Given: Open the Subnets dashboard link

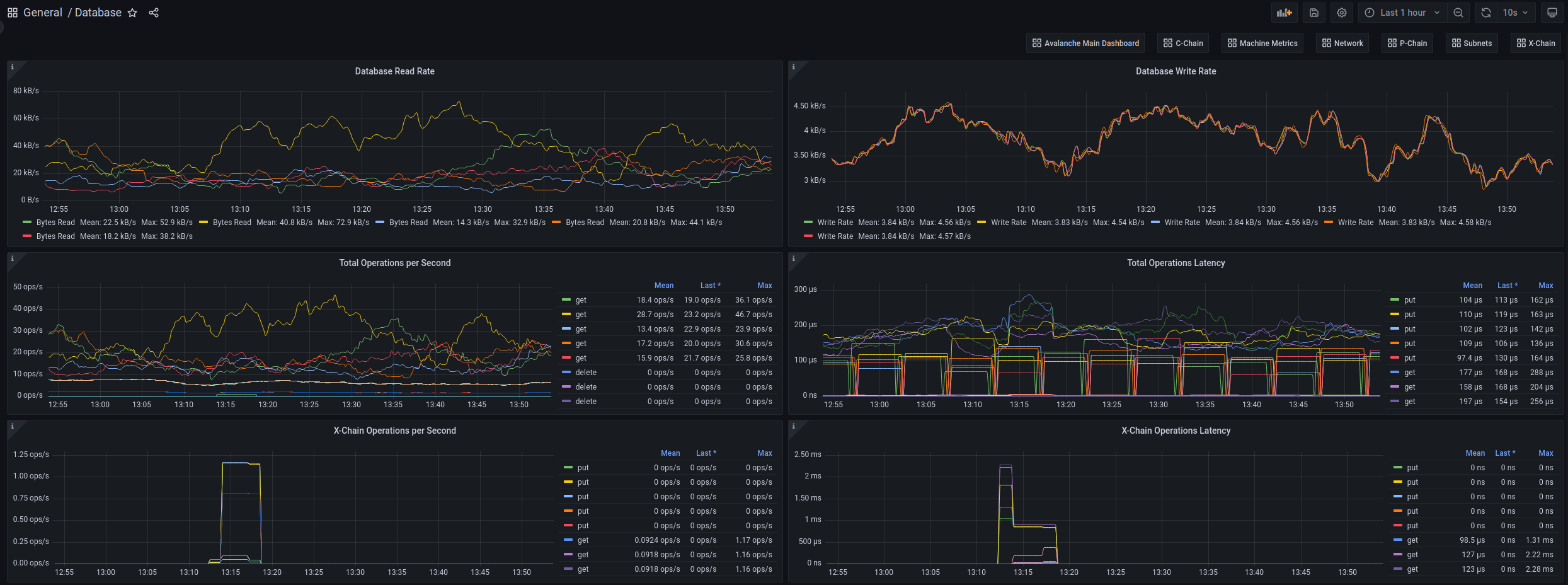Looking at the screenshot, I should [x=1472, y=43].
